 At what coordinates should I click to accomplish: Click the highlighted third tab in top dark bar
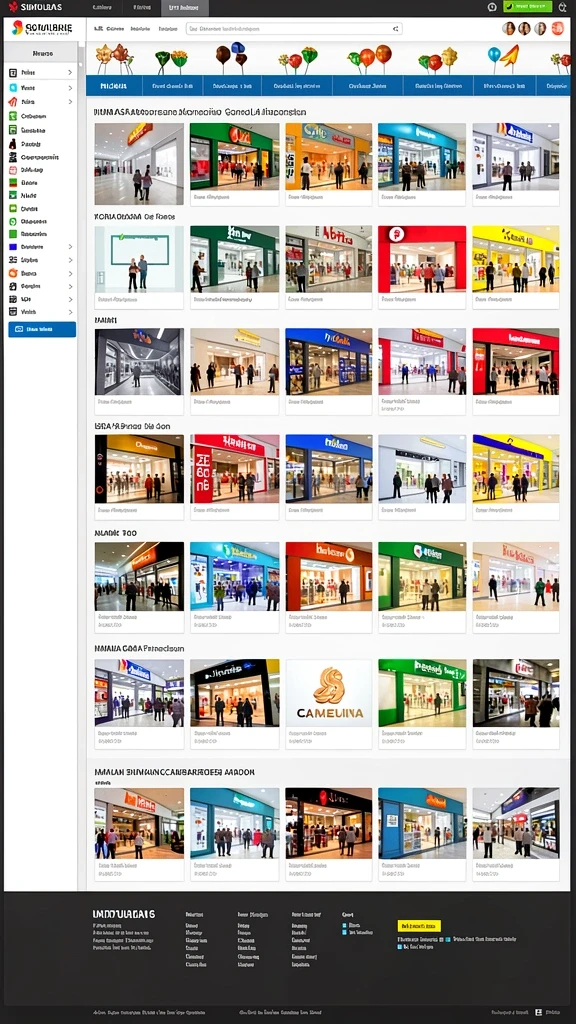185,8
